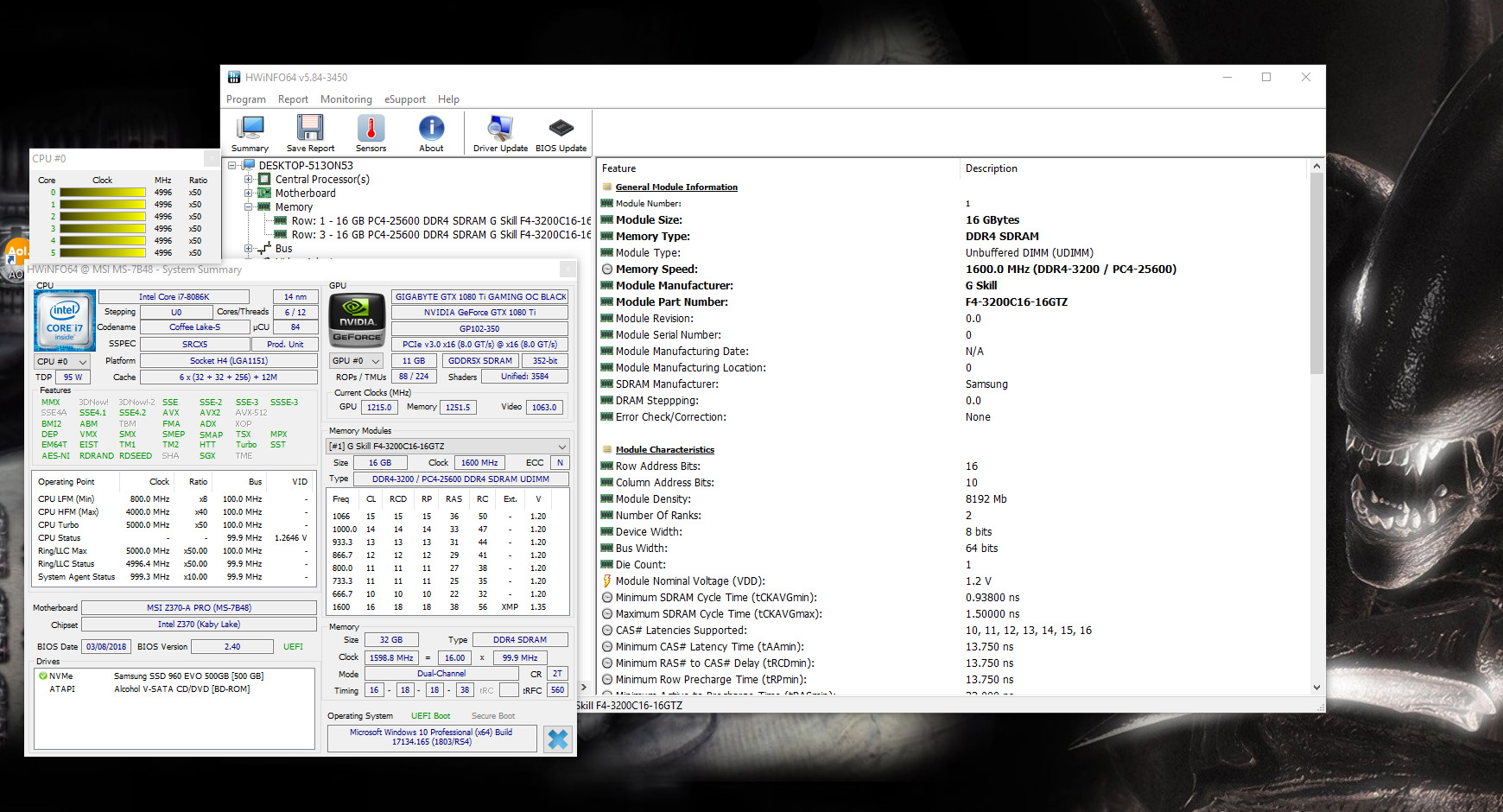Click the Motherboard tree icon
Viewport: 1503px width, 812px height.
265,193
